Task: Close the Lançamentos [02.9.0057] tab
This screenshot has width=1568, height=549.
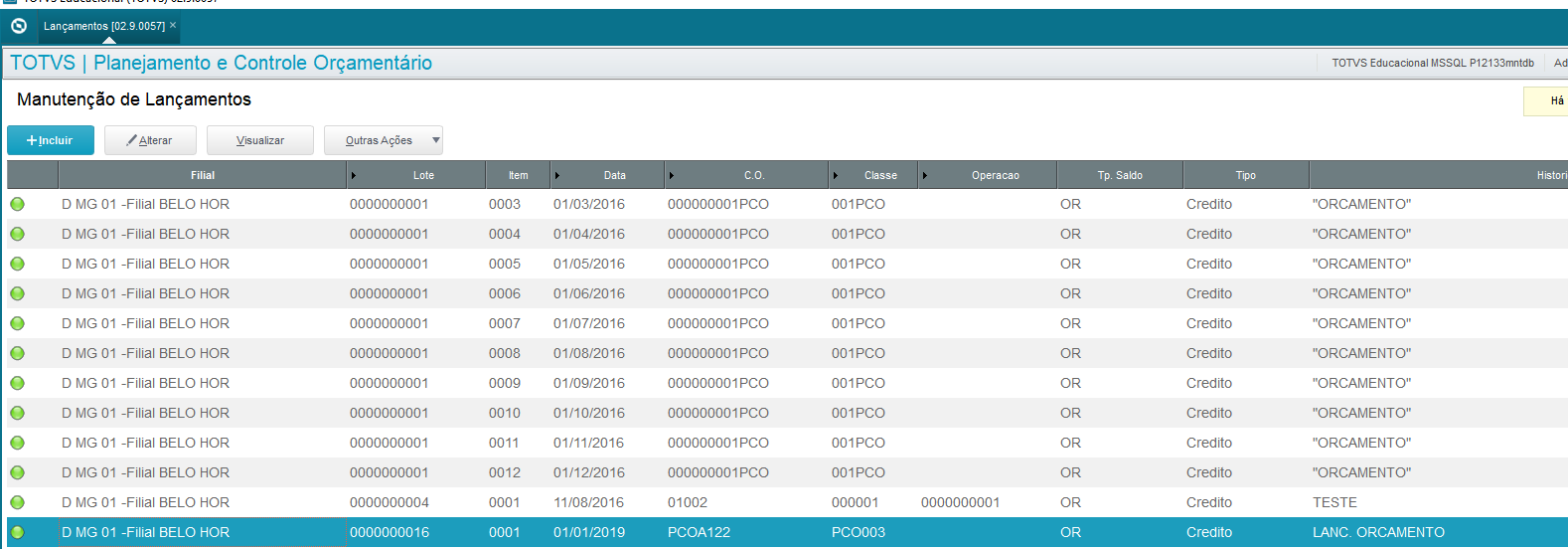Action: pyautogui.click(x=173, y=25)
